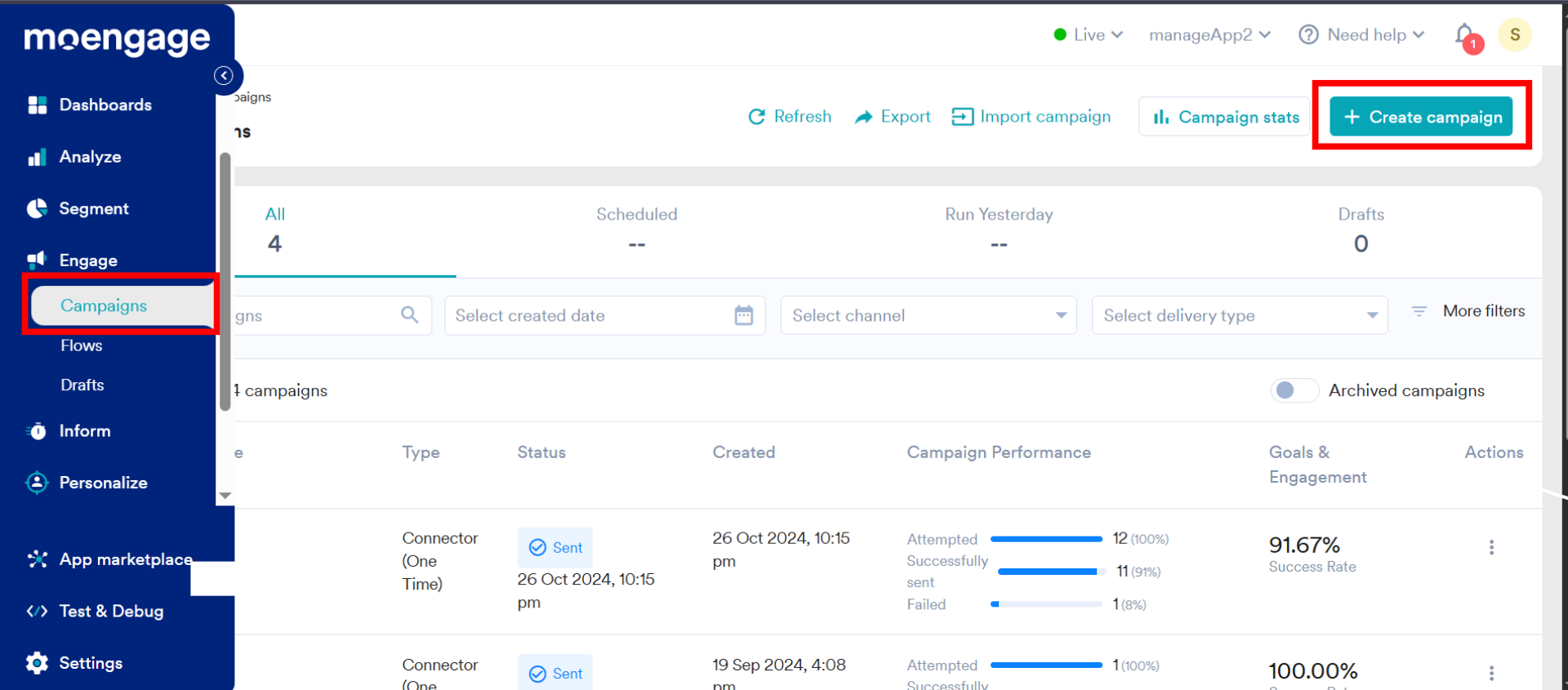This screenshot has width=1568, height=690.
Task: Open the calendar icon in created date
Action: [x=743, y=315]
